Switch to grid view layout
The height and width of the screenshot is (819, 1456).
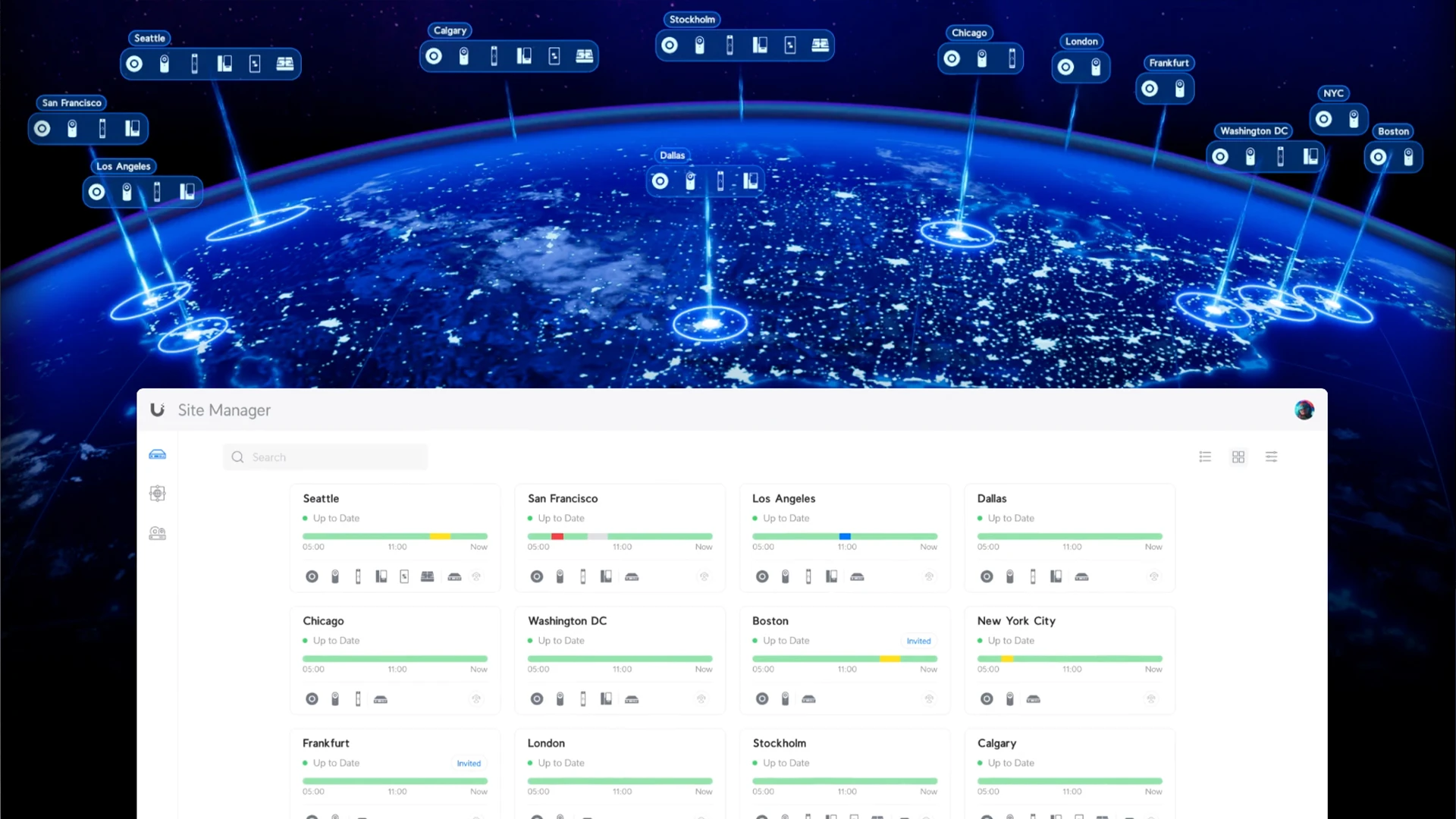[1238, 457]
